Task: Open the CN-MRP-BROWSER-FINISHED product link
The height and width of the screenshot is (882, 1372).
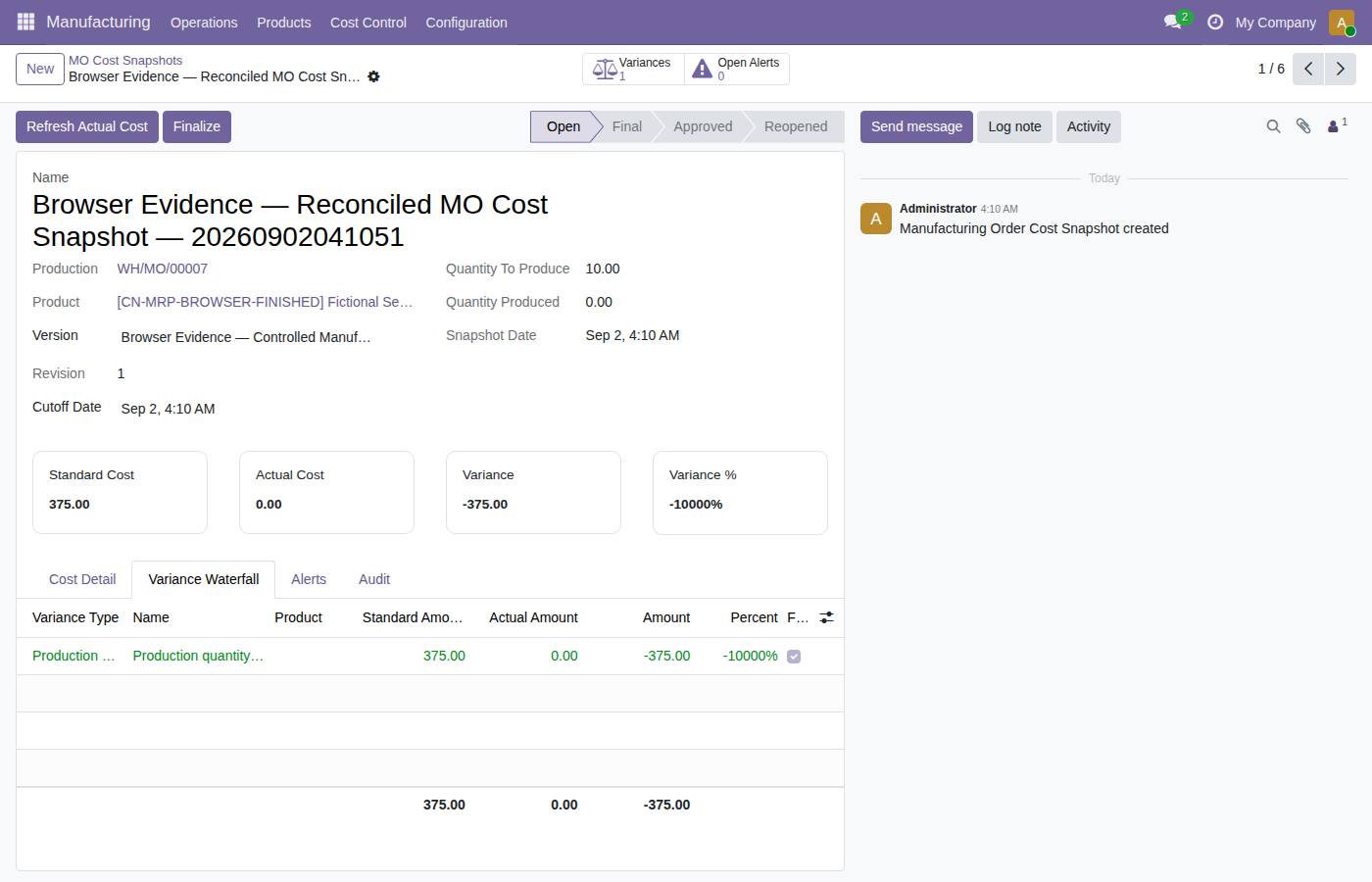Action: tap(265, 302)
